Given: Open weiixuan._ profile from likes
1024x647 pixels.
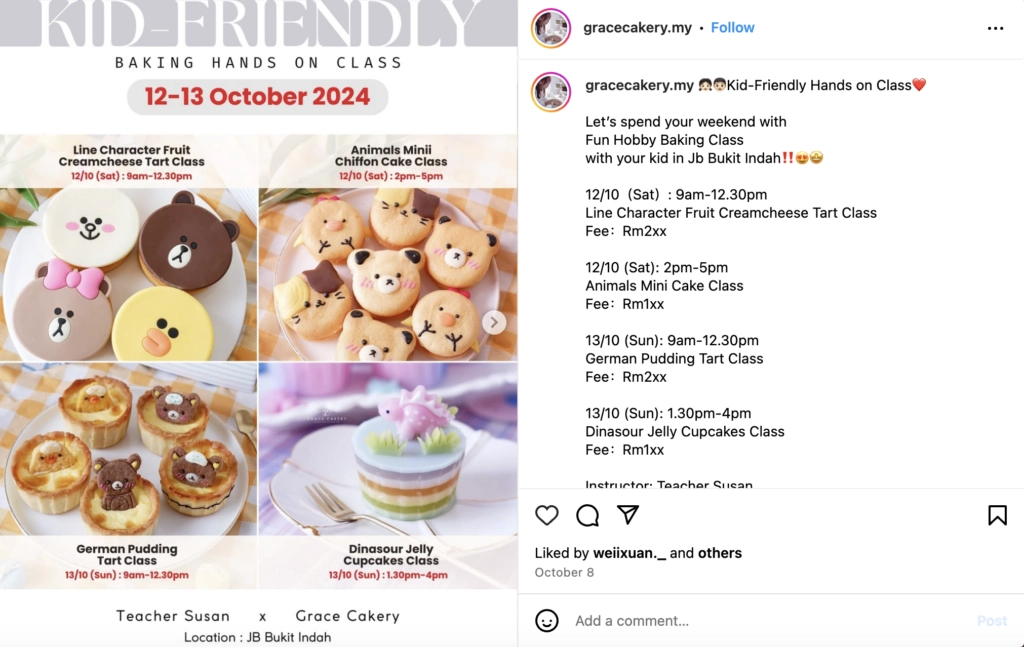Looking at the screenshot, I should [628, 553].
